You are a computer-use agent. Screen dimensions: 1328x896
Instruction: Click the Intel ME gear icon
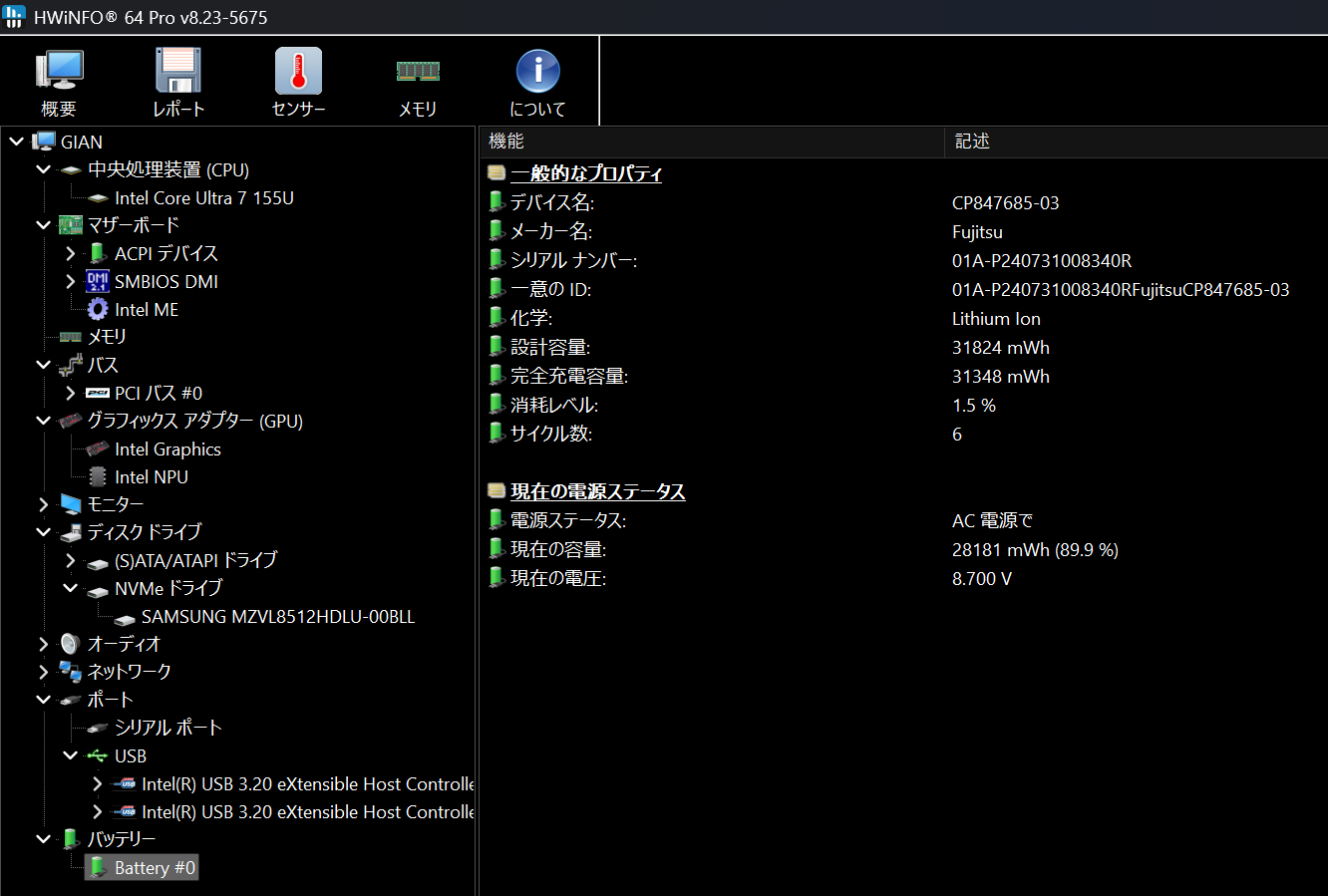98,309
